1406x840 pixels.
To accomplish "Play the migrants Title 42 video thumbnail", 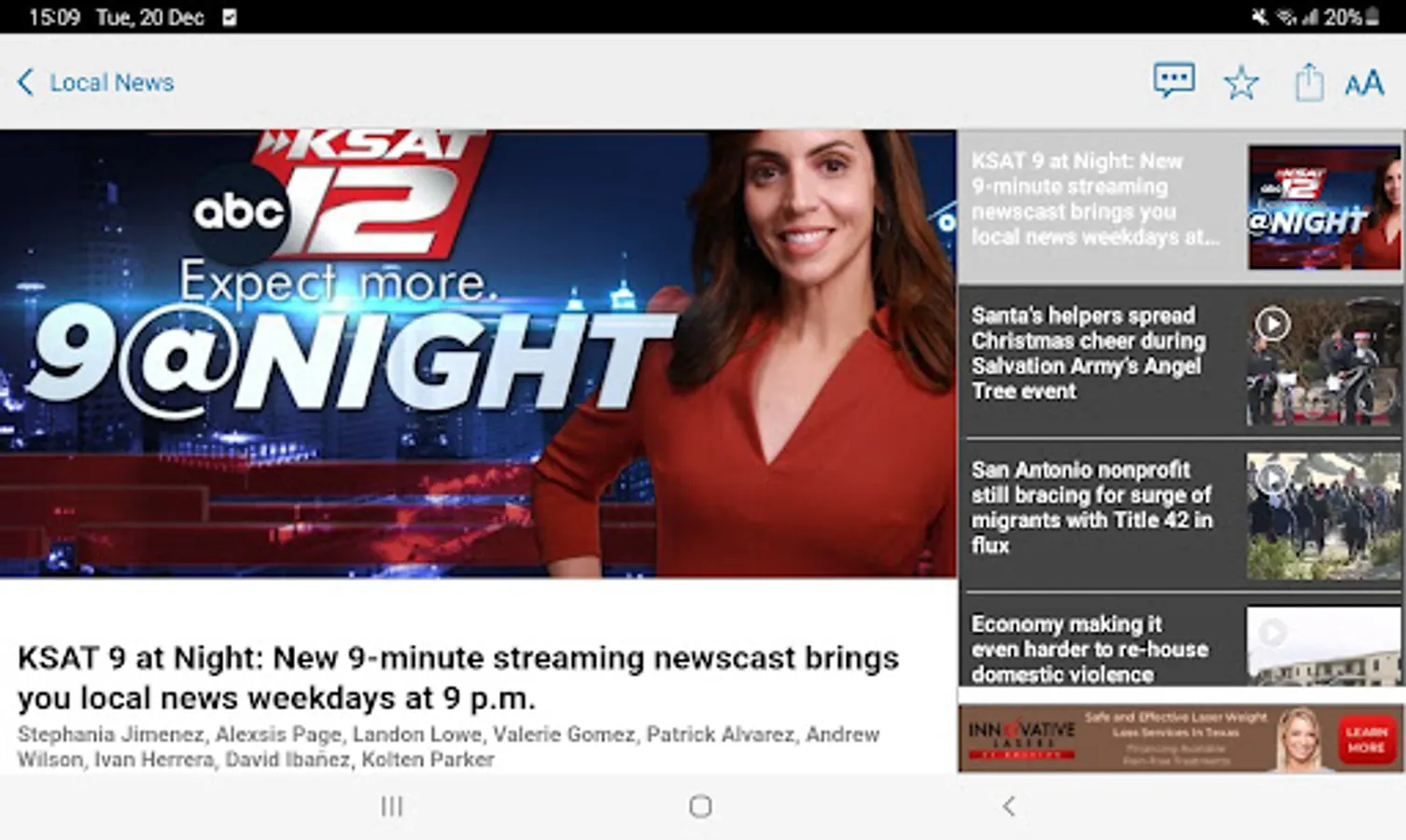I will point(1324,515).
